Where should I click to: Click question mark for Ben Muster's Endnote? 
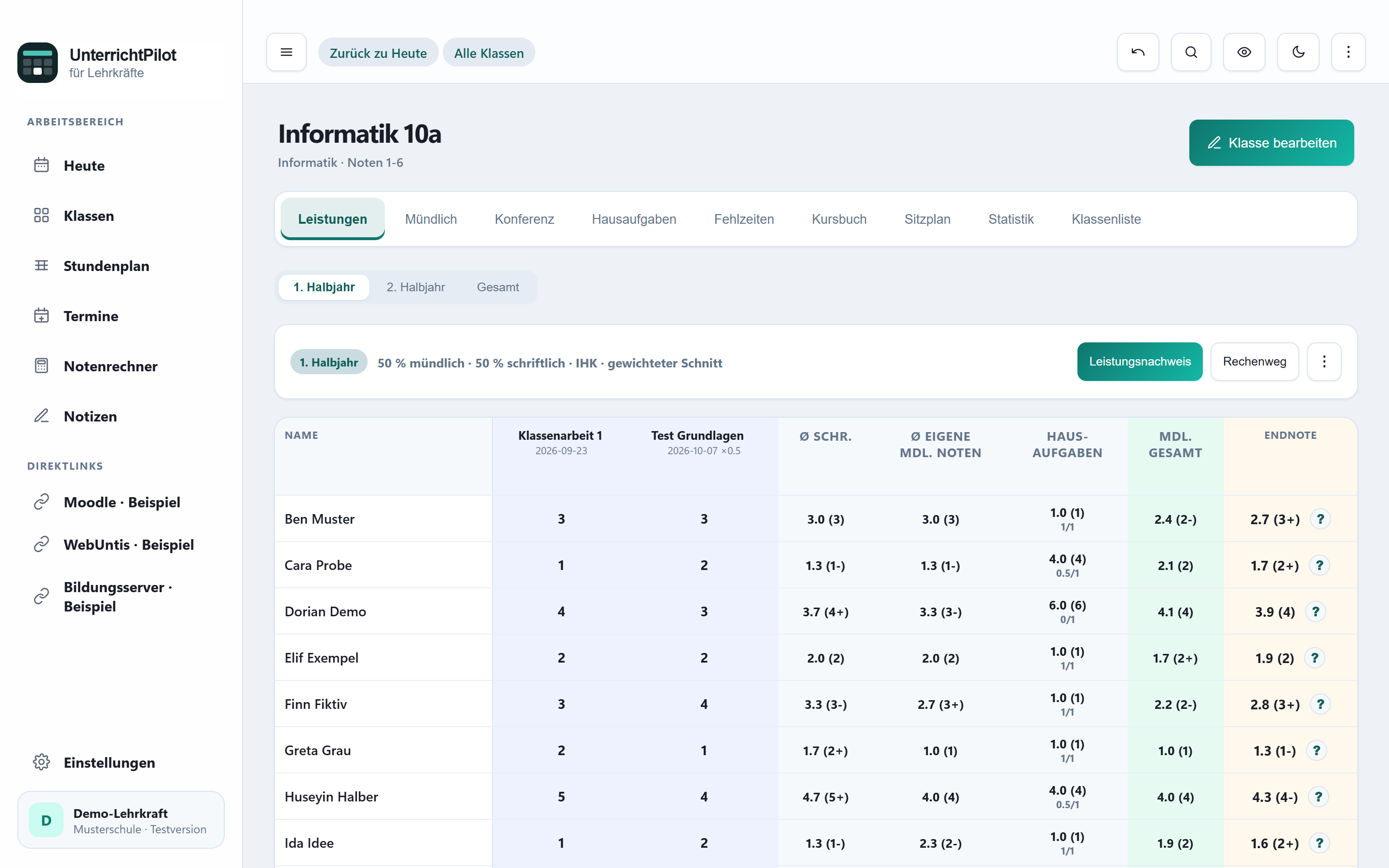click(x=1320, y=519)
